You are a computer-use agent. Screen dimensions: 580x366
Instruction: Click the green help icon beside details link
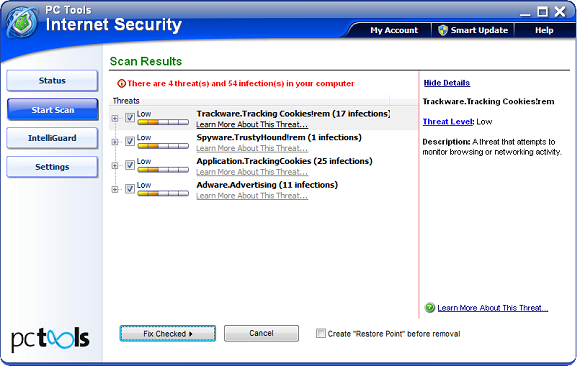pyautogui.click(x=429, y=308)
